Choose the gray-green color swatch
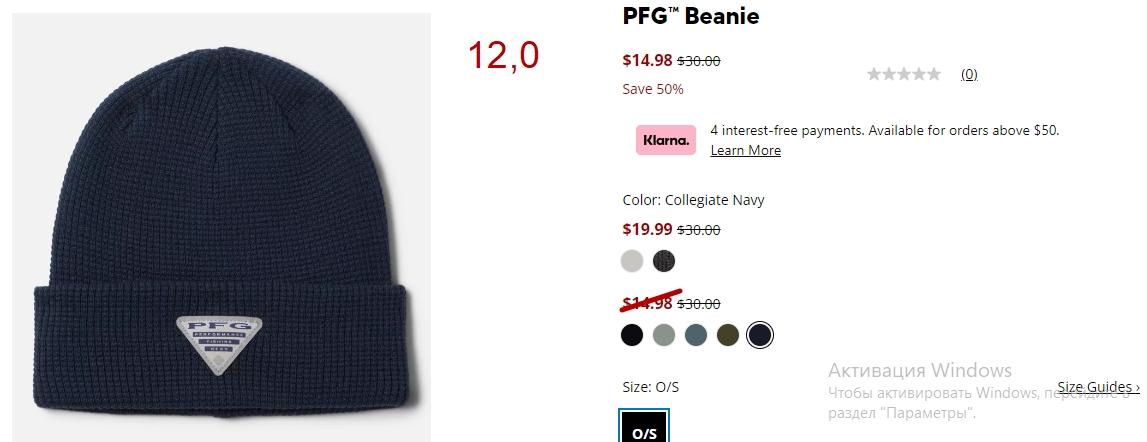The height and width of the screenshot is (442, 1147). click(x=664, y=335)
